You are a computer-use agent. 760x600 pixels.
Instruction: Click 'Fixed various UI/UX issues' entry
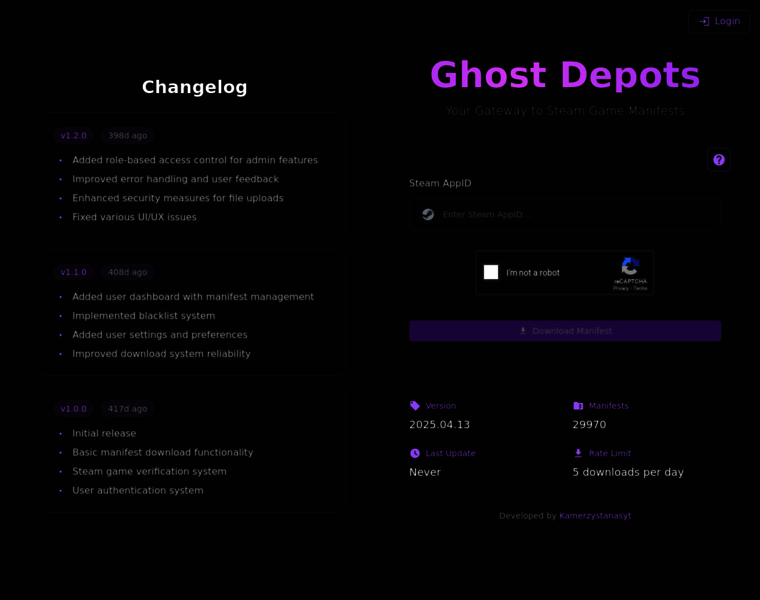click(134, 217)
